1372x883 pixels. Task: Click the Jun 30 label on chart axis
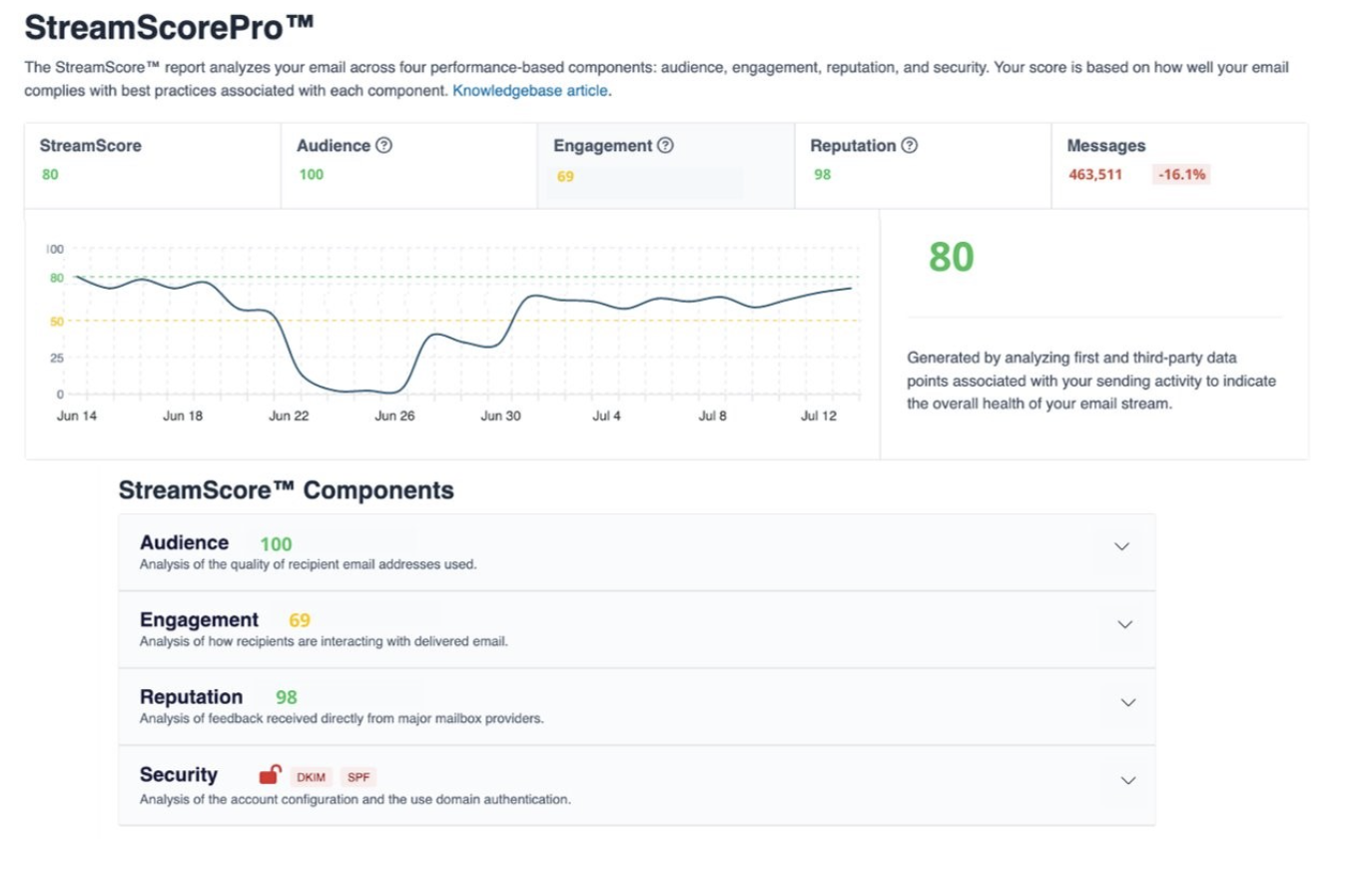pyautogui.click(x=500, y=416)
